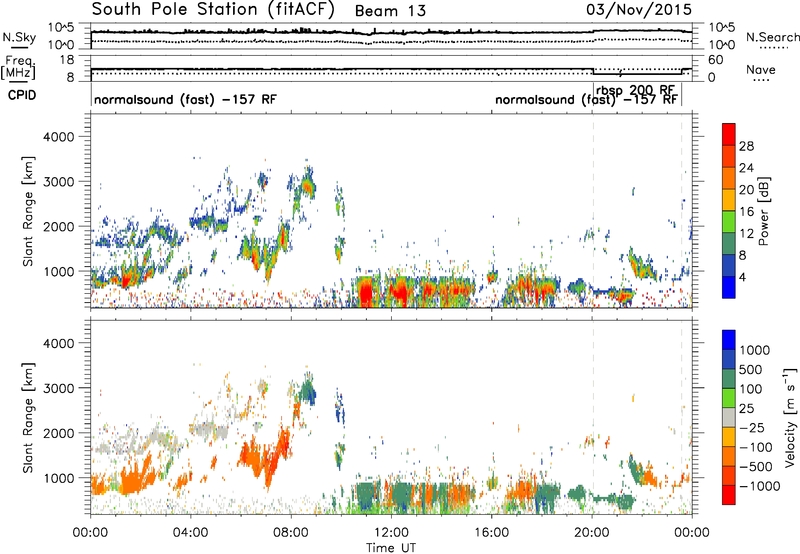Click the '28' tick on Power color bar

(746, 146)
